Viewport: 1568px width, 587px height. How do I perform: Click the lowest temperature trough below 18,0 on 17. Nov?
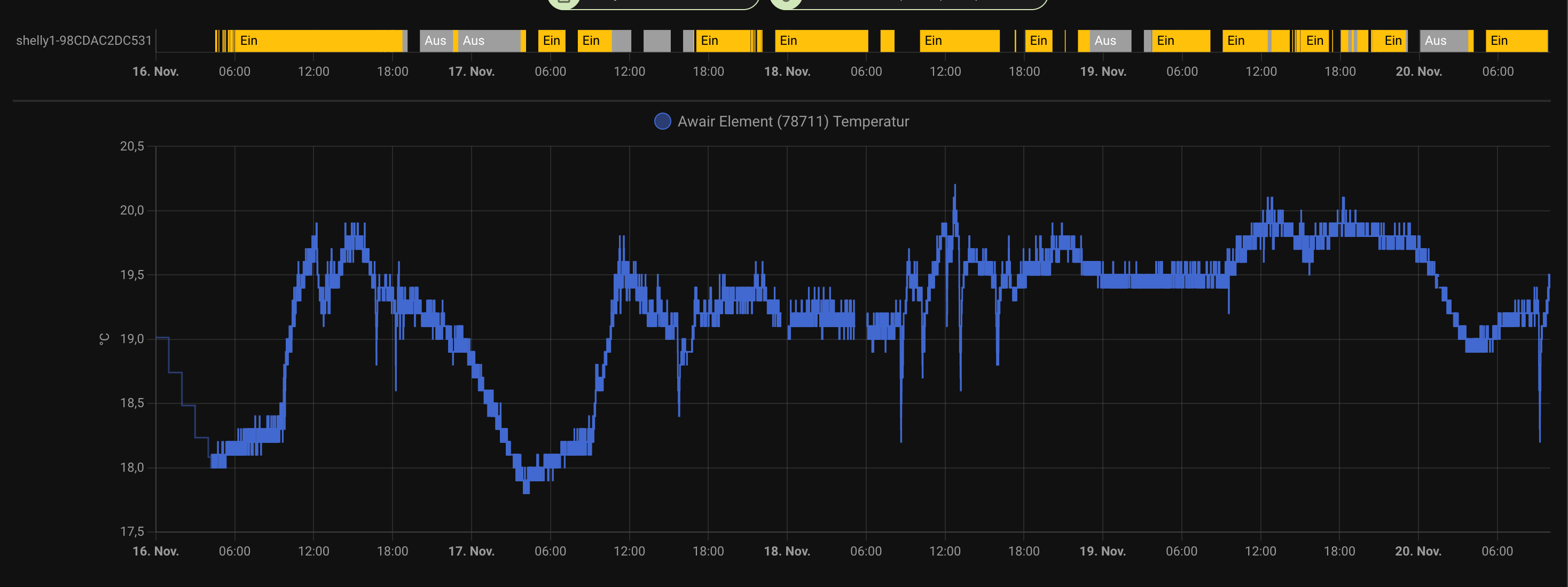pos(527,488)
